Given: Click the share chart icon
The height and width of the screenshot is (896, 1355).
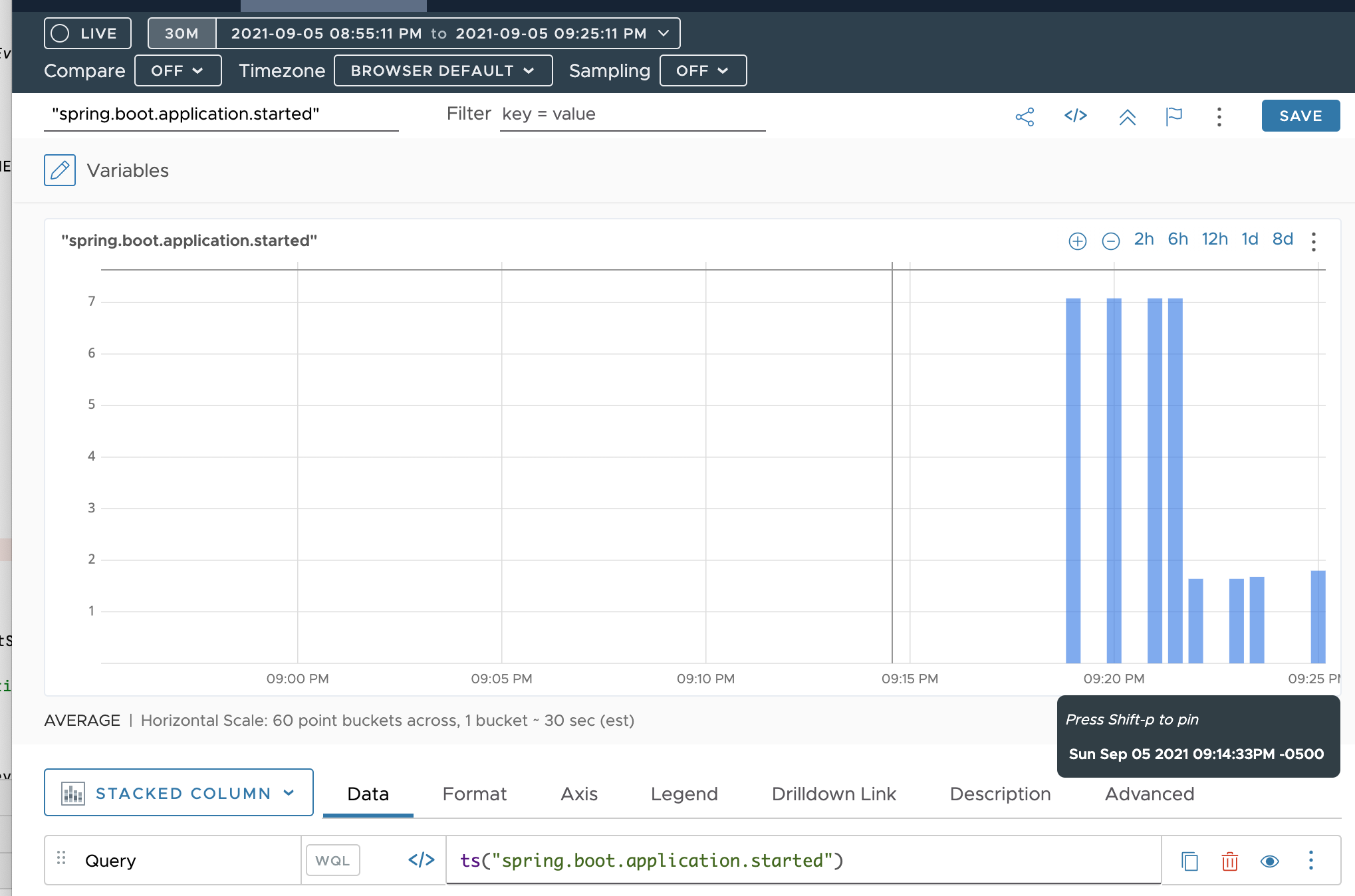Looking at the screenshot, I should tap(1025, 117).
